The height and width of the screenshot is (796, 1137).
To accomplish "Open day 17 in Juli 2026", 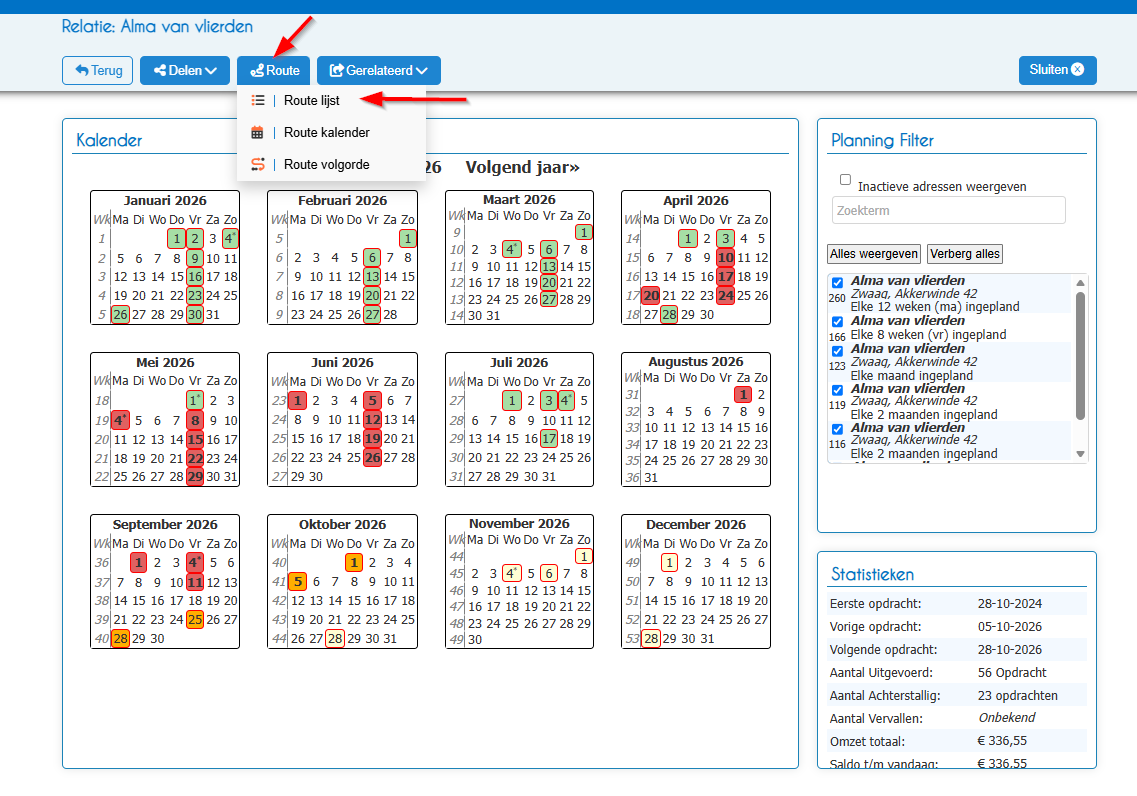I will coord(549,439).
